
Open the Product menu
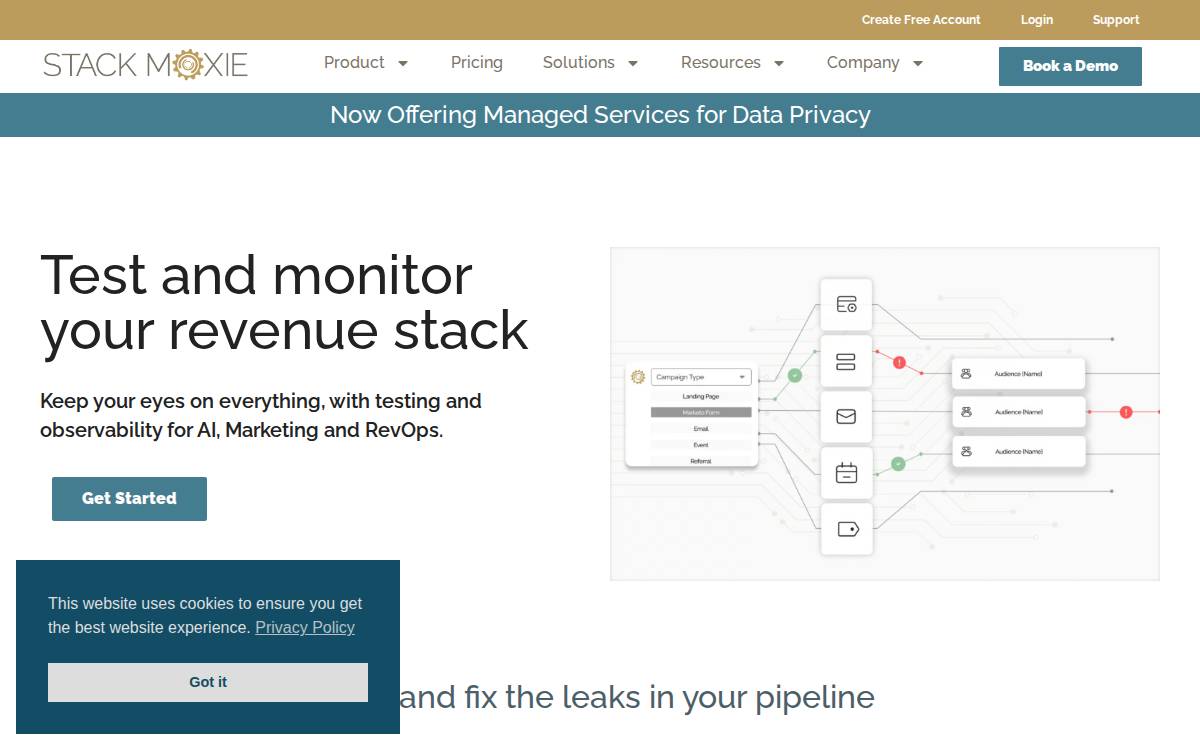[354, 62]
